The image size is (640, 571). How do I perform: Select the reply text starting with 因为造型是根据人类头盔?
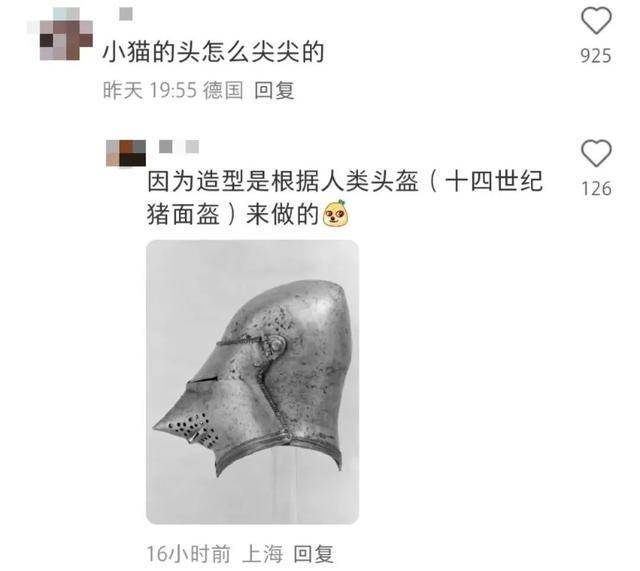[345, 198]
